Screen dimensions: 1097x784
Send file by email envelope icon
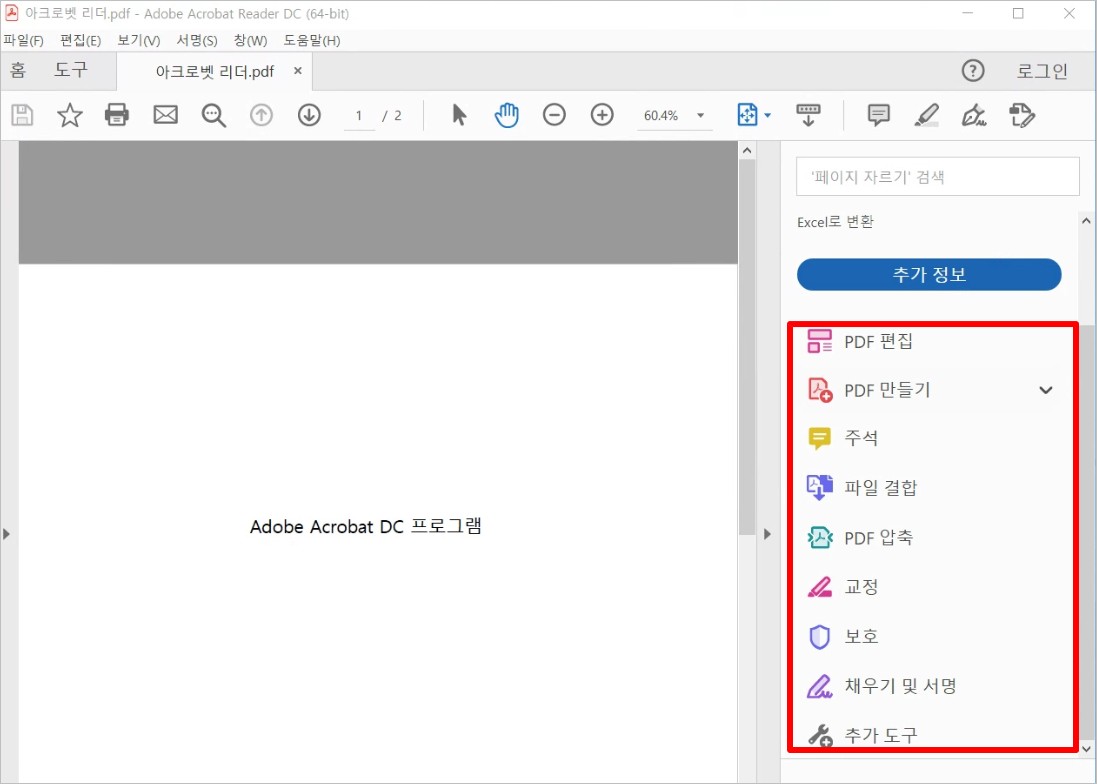pos(166,115)
